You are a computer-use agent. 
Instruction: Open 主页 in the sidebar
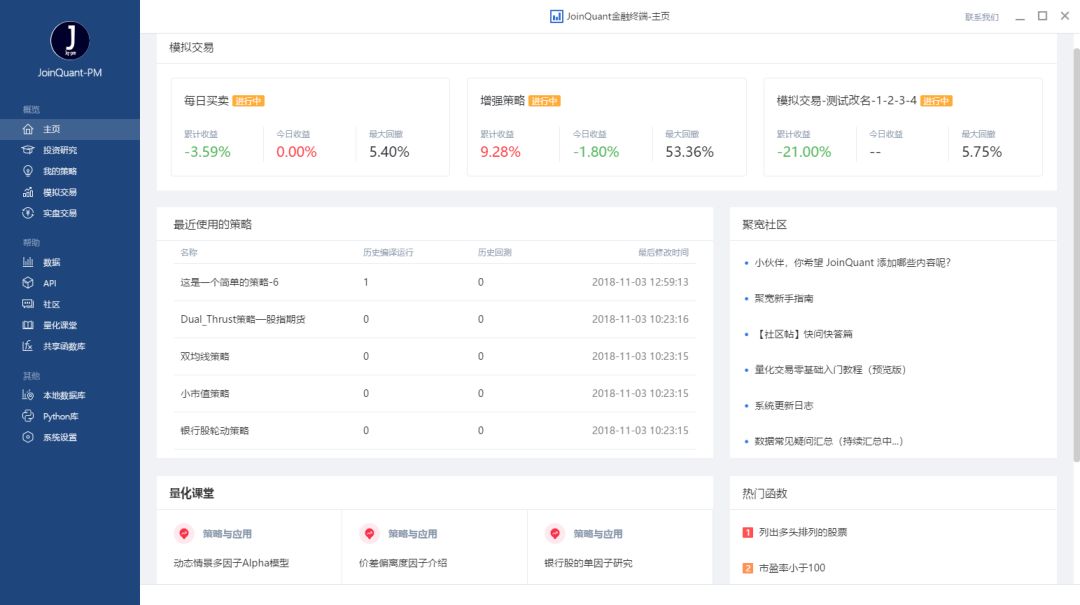click(70, 129)
